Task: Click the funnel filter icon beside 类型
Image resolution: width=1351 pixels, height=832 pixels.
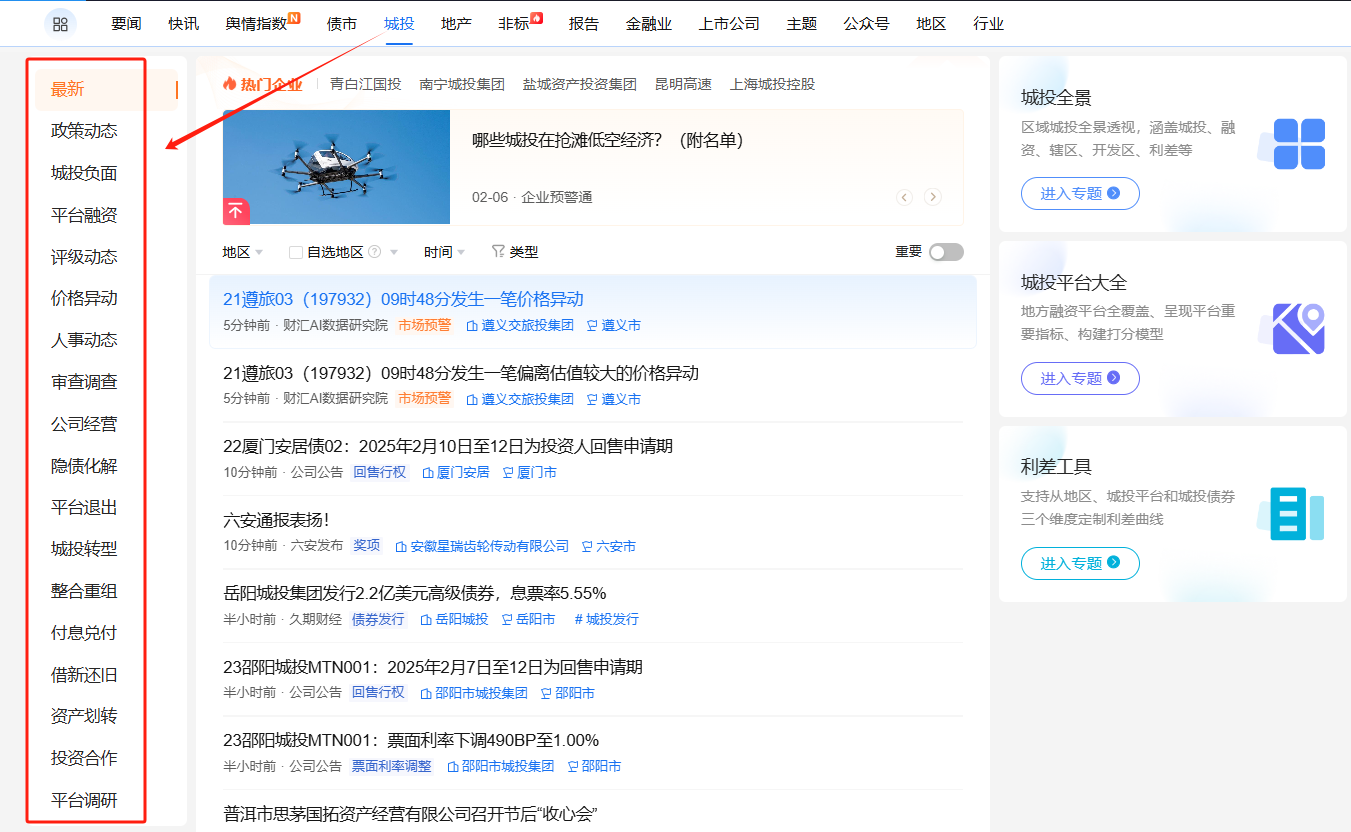Action: [498, 252]
